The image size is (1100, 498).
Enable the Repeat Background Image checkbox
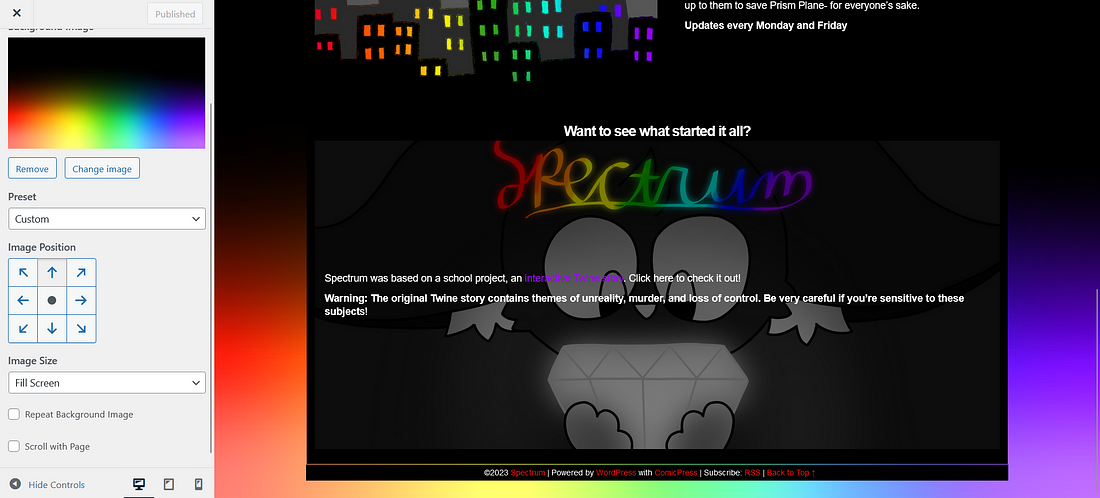[x=14, y=415]
